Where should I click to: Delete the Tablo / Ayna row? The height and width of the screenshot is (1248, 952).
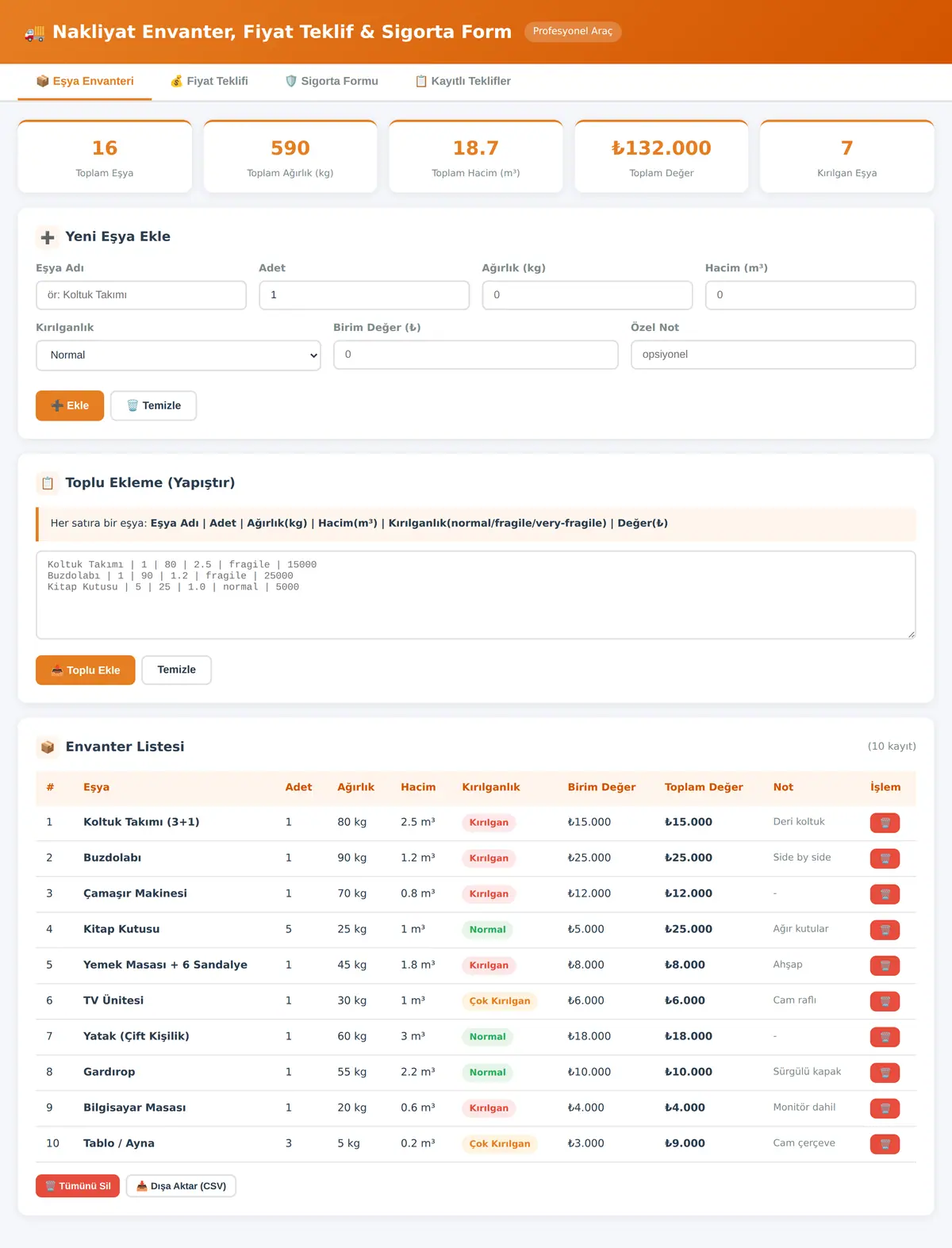tap(885, 1144)
